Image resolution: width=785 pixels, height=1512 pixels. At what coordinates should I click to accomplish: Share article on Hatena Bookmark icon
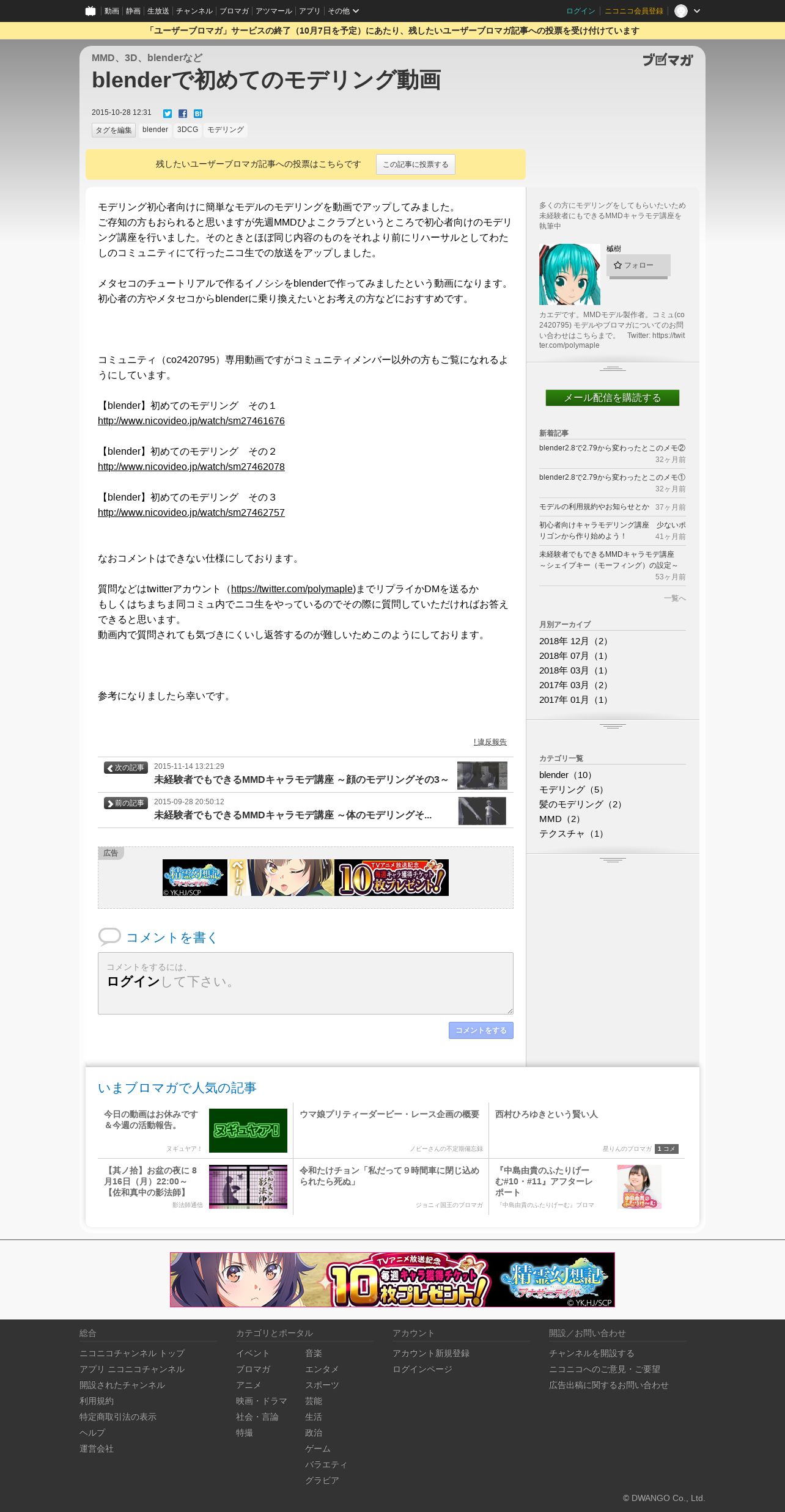[198, 114]
